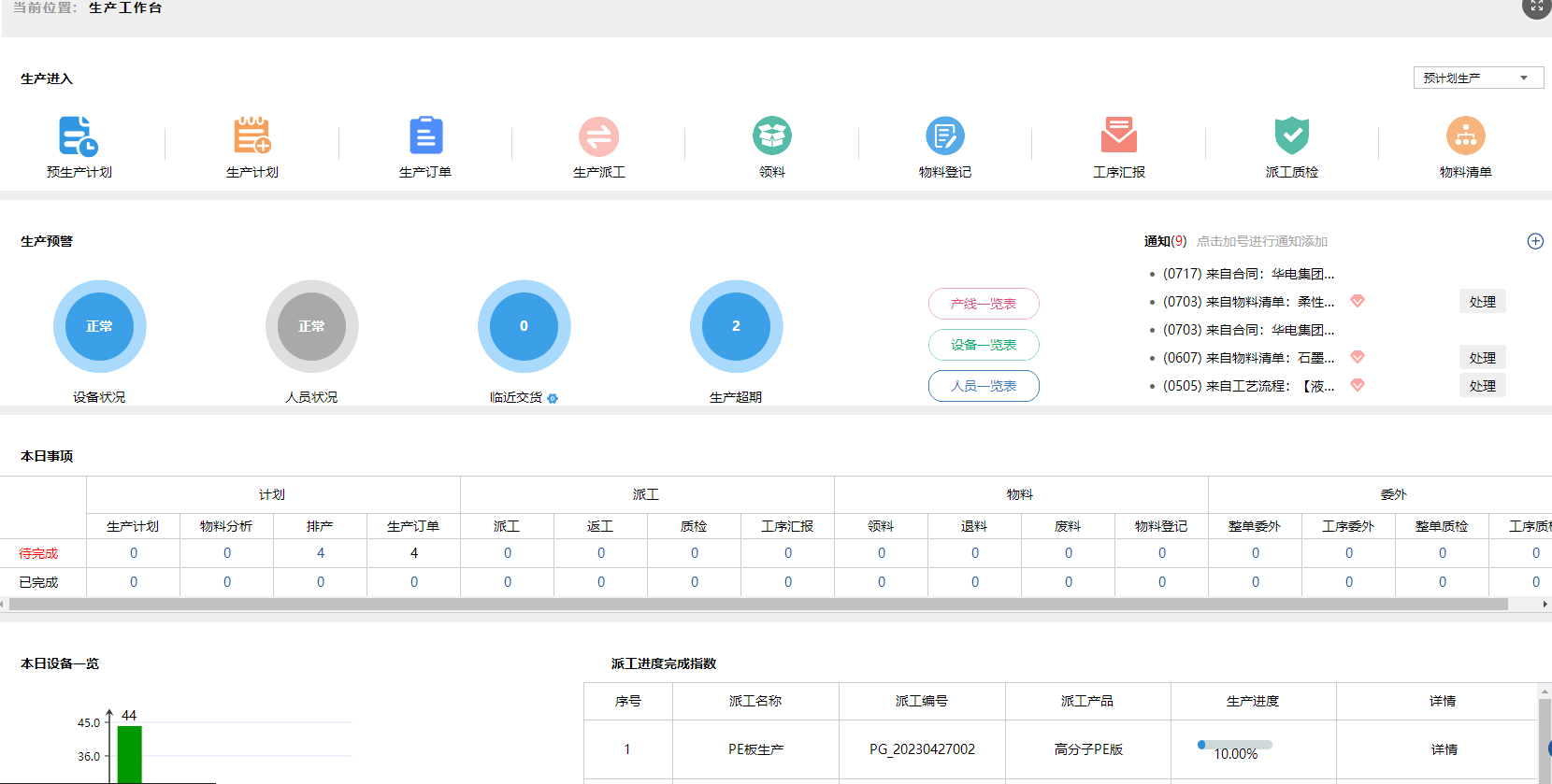Click 处理 for the 石墨 物料清单 notice
This screenshot has height=784, width=1552.
click(1483, 358)
